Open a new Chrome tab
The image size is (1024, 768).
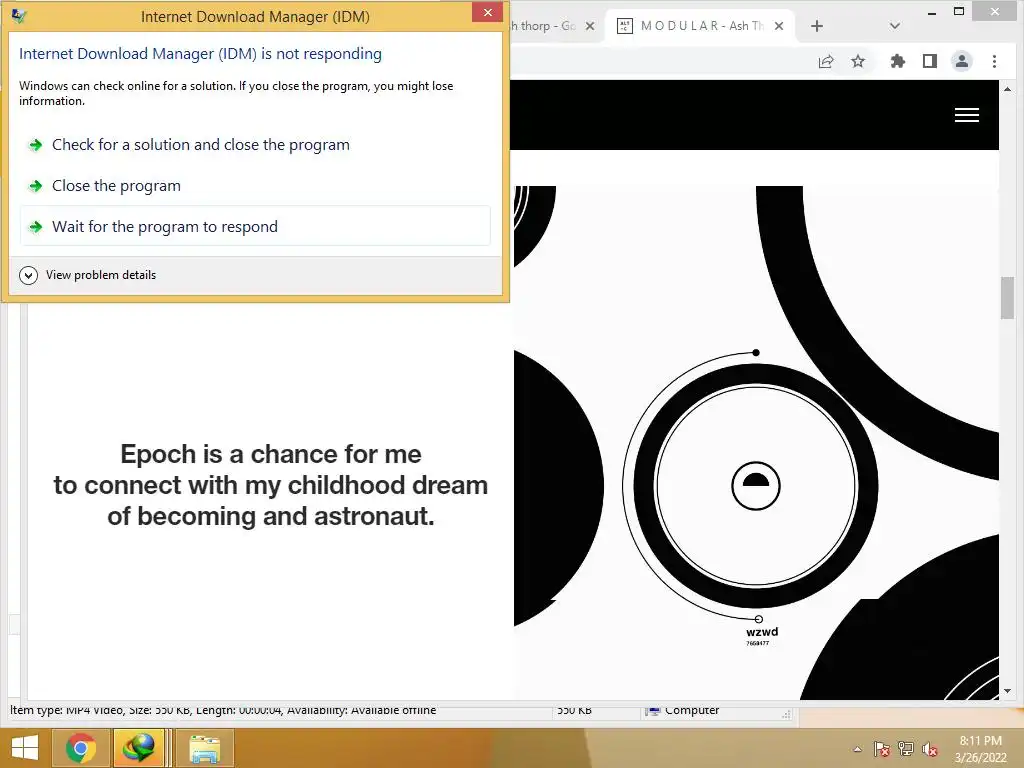(816, 26)
